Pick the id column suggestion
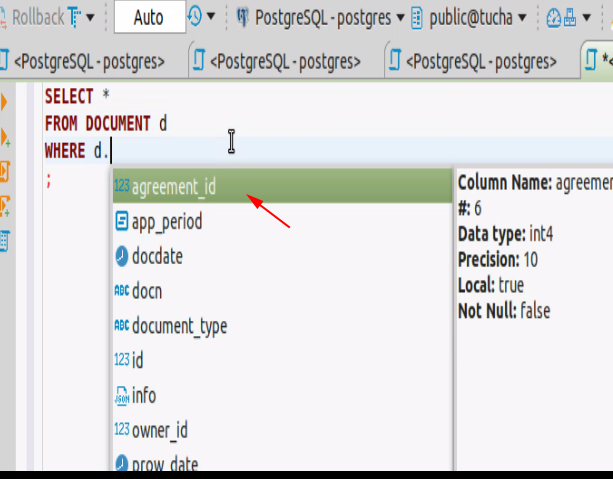 click(282, 360)
